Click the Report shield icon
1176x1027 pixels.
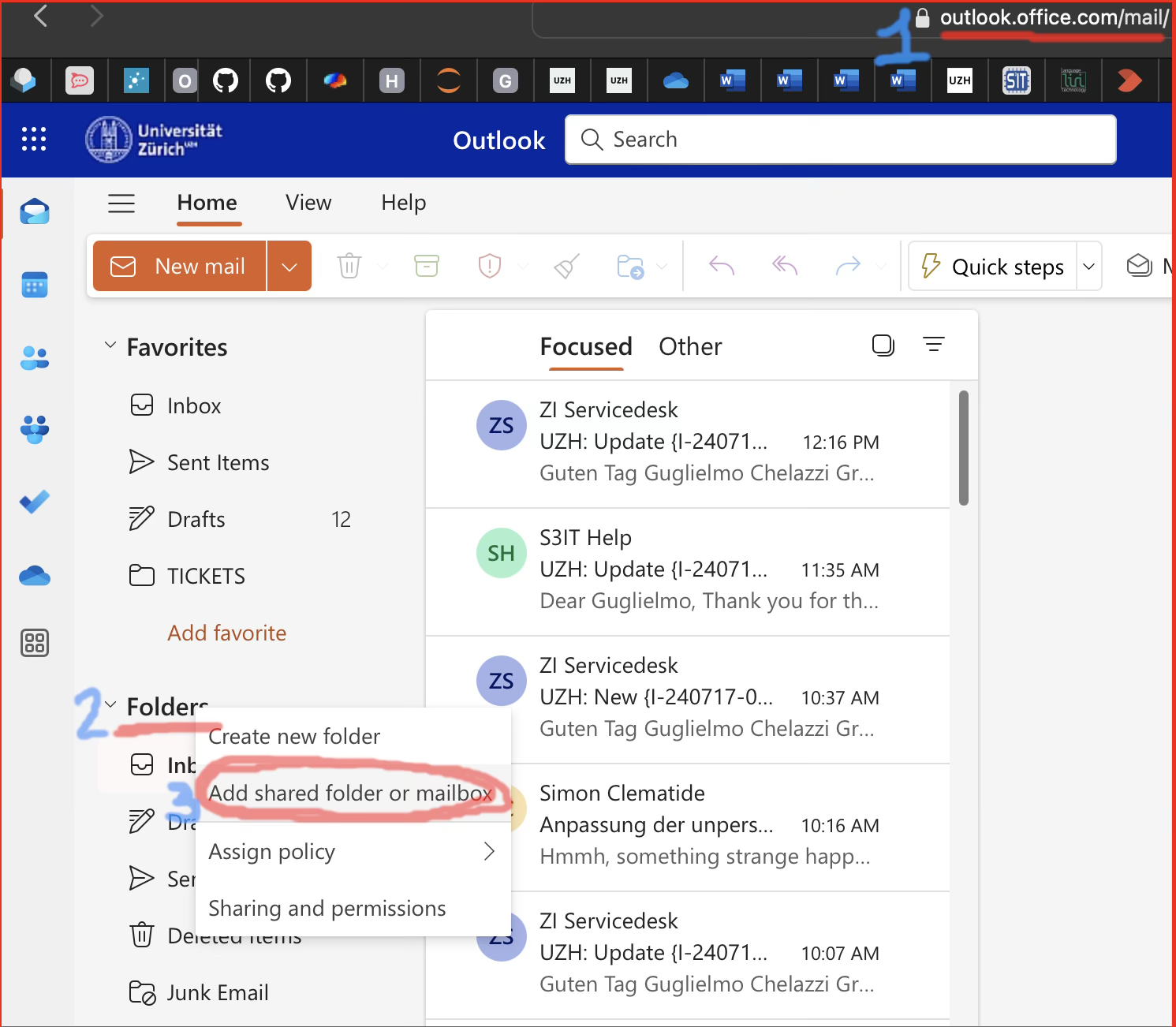pos(490,266)
